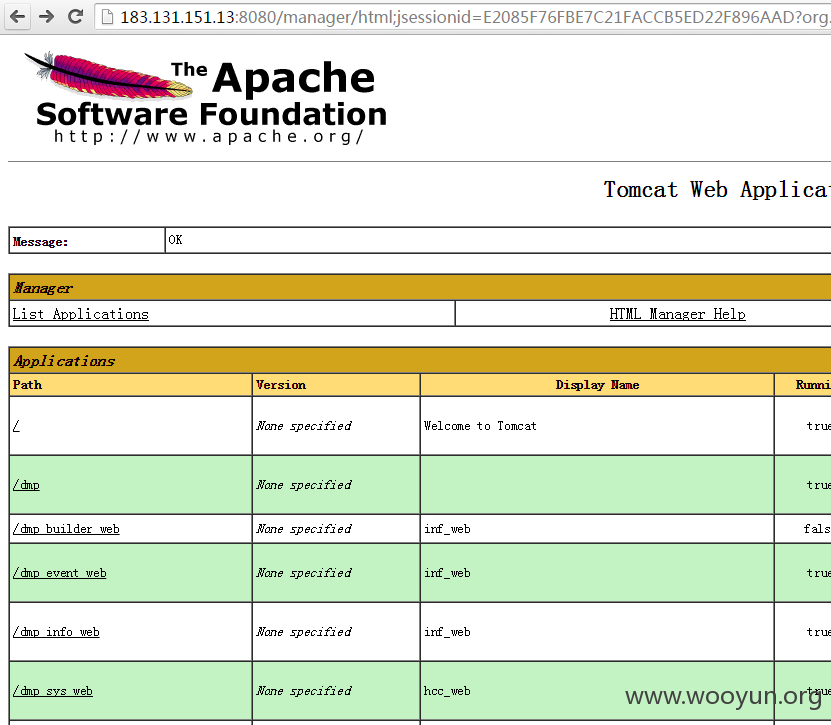The height and width of the screenshot is (725, 831).
Task: Click "None specified" in the /dmp_sys_web row
Action: (x=304, y=691)
